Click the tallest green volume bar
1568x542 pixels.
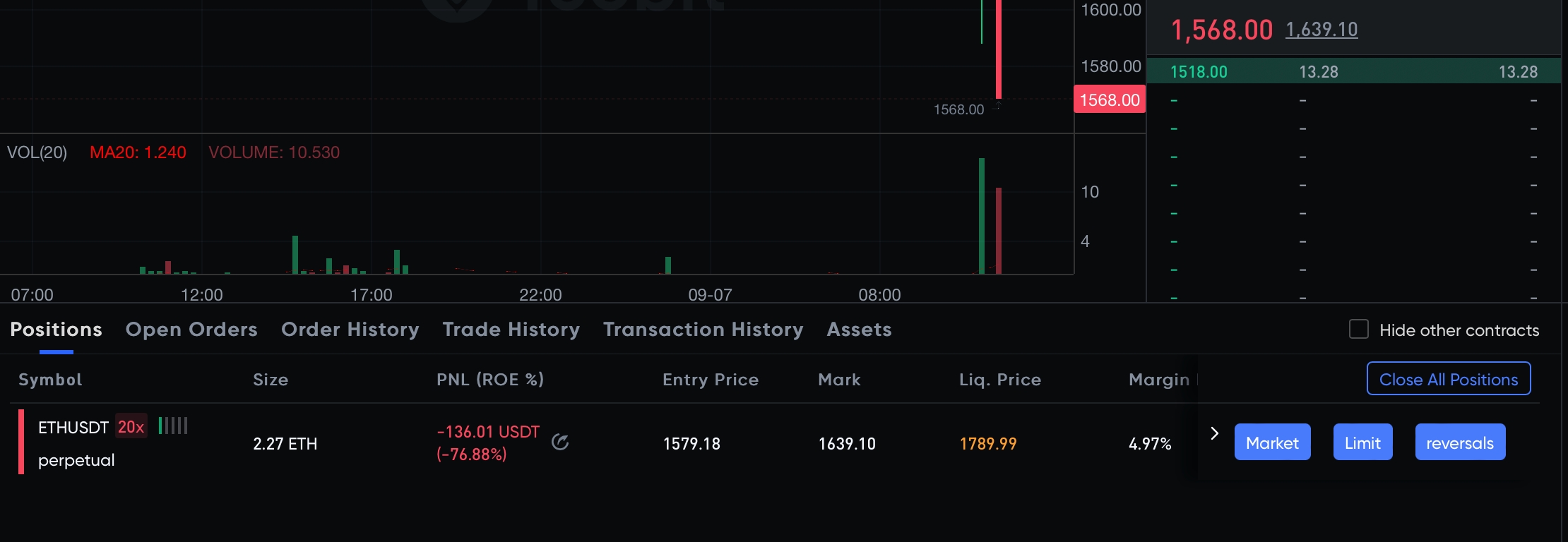(981, 215)
